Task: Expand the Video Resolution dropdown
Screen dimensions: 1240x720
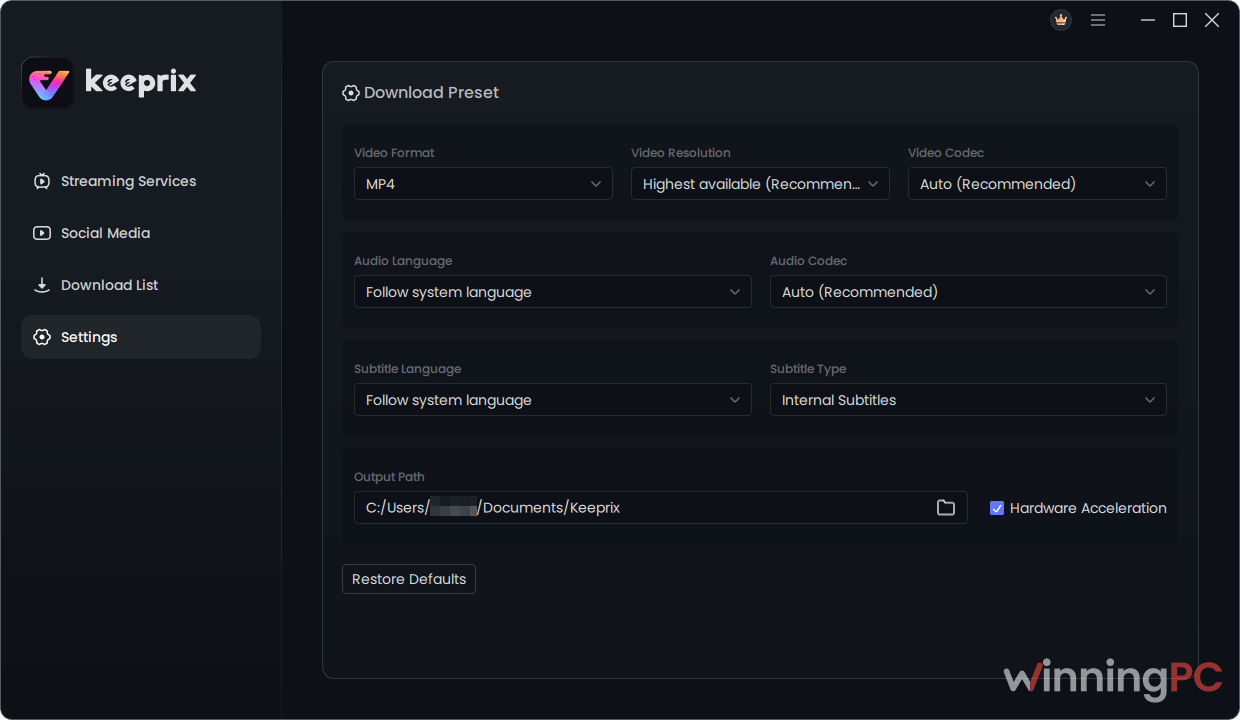Action: click(x=760, y=184)
